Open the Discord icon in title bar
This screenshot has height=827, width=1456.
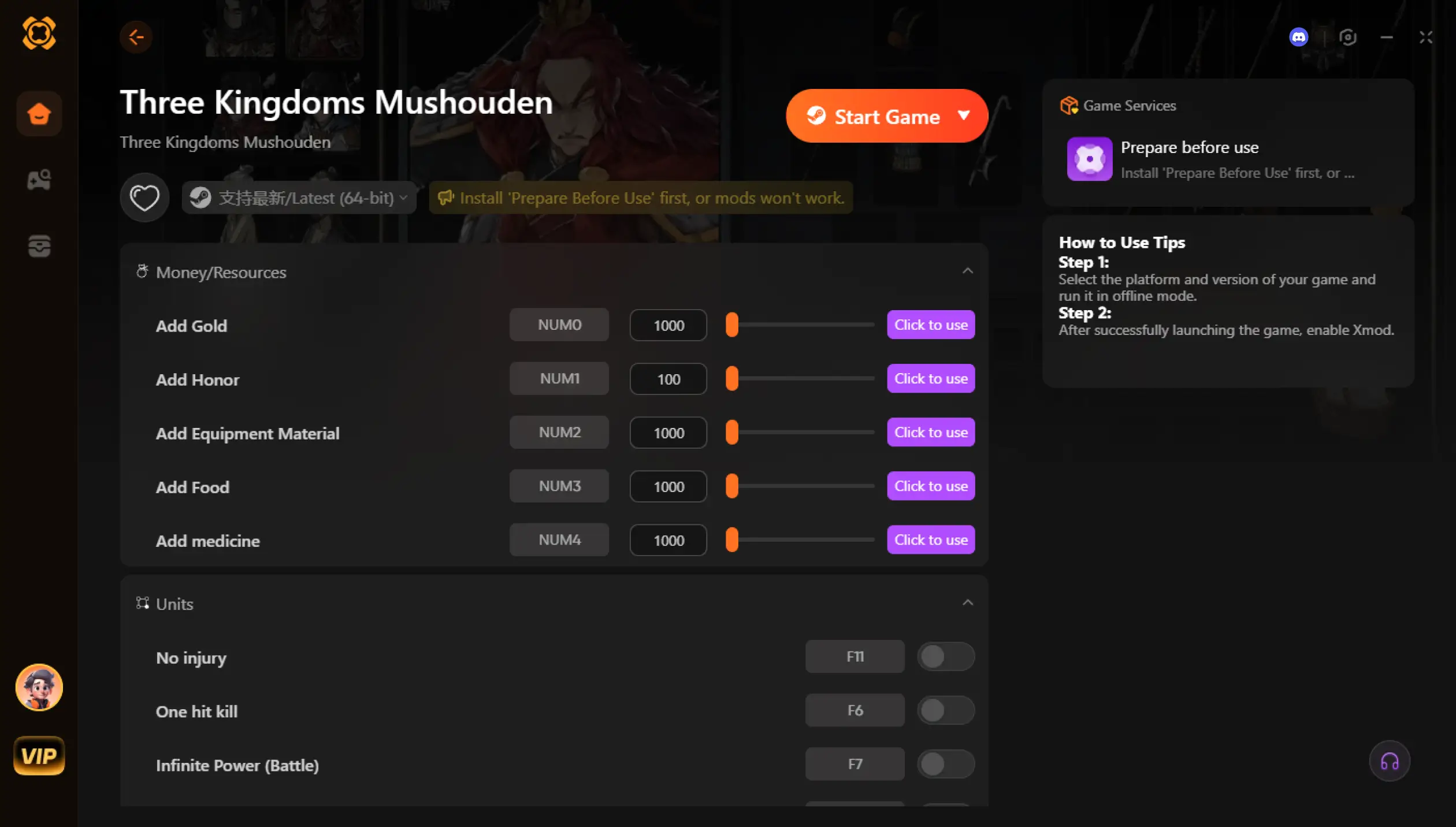pos(1298,38)
